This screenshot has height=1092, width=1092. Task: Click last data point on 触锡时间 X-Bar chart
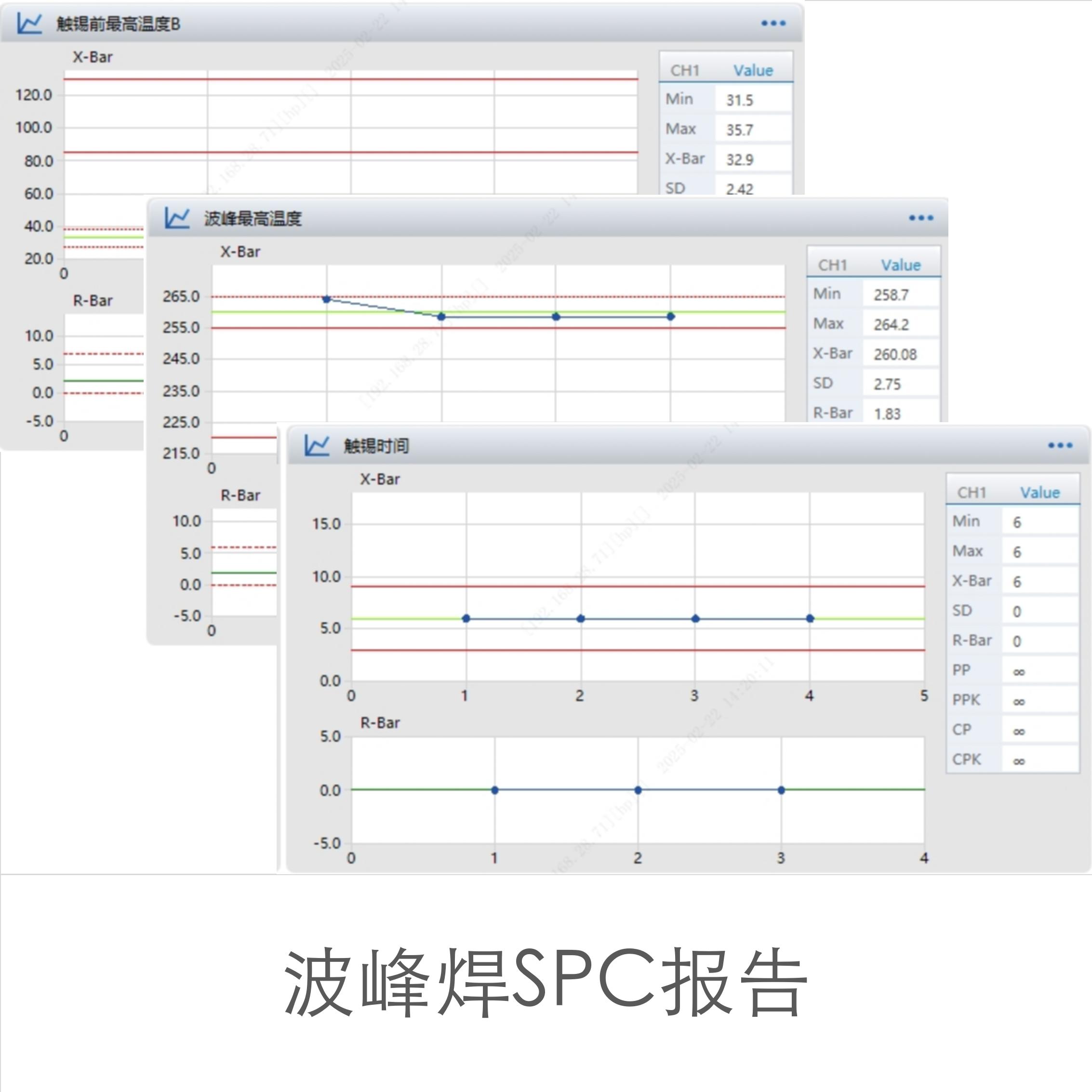810,618
